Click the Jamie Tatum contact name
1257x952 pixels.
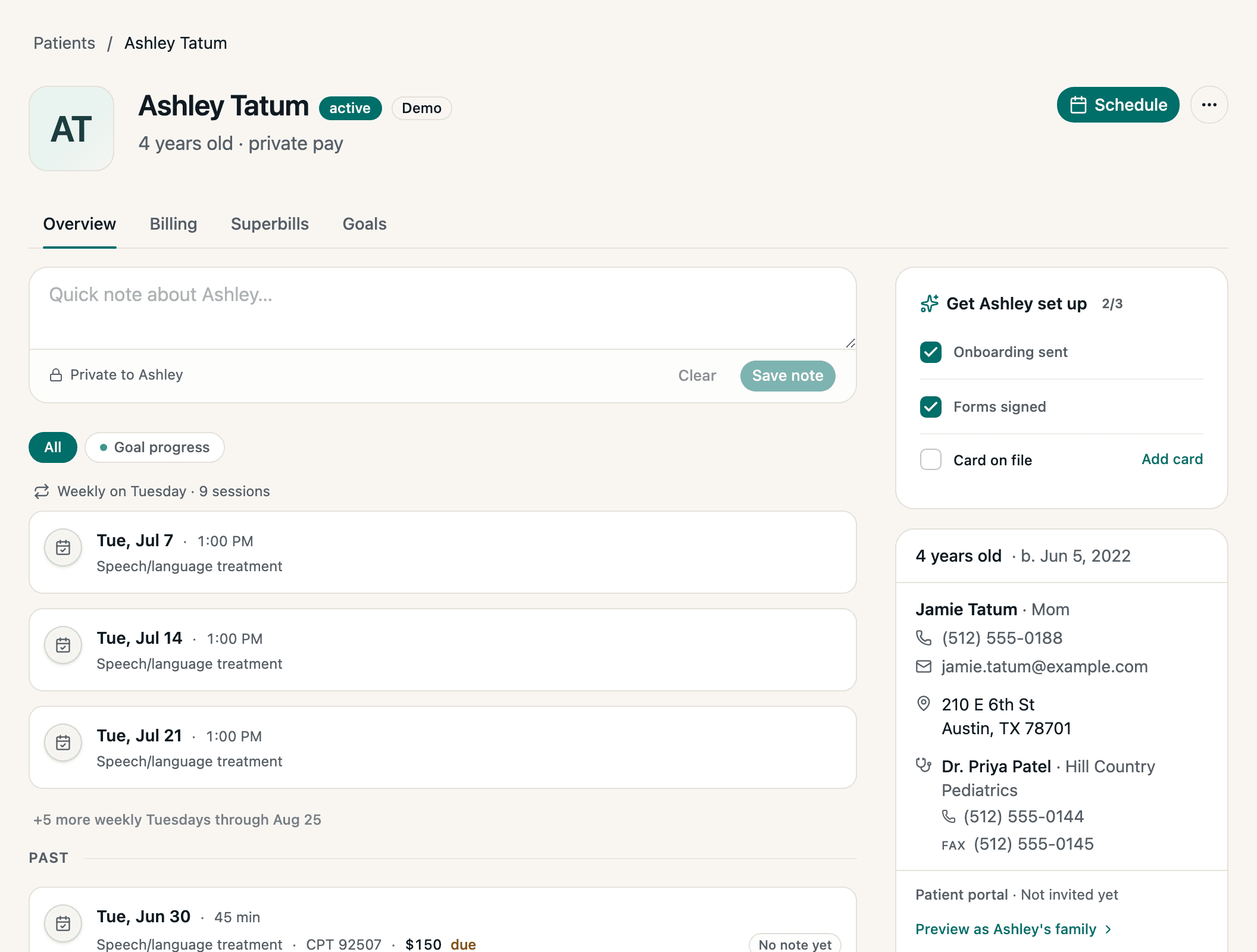click(967, 609)
